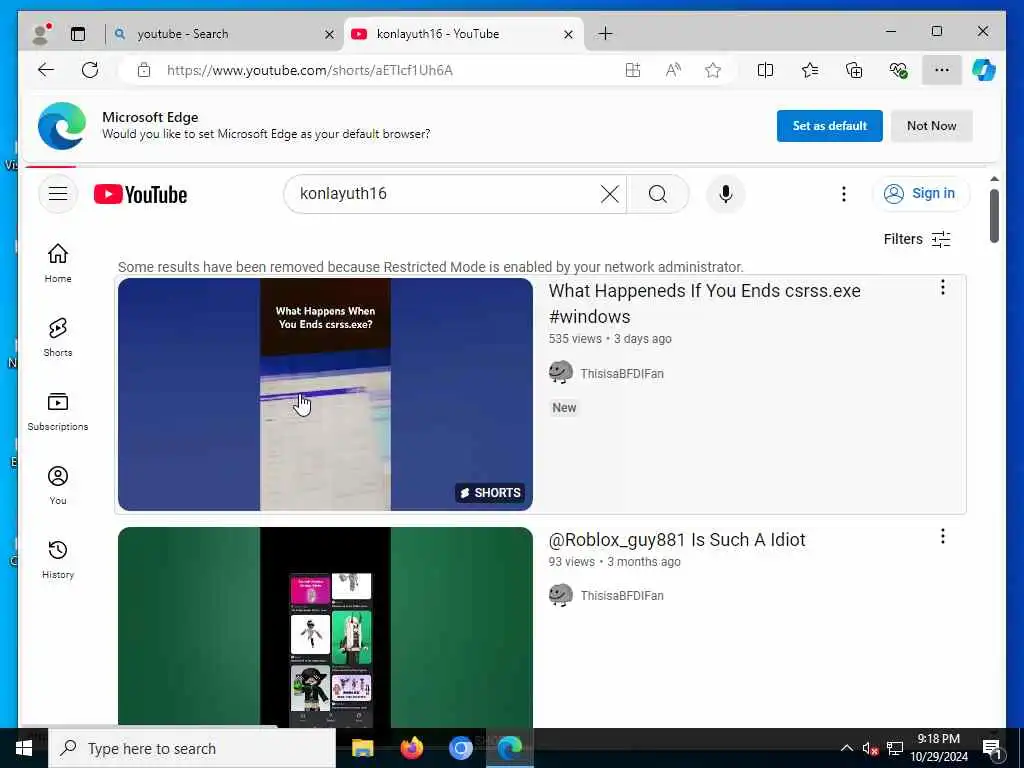The image size is (1024, 768).
Task: Click the Sign in button
Action: [921, 194]
